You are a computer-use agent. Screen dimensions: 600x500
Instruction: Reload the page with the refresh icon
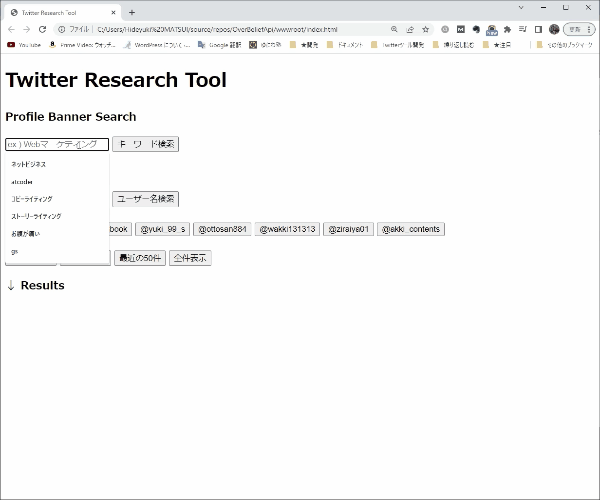point(43,29)
